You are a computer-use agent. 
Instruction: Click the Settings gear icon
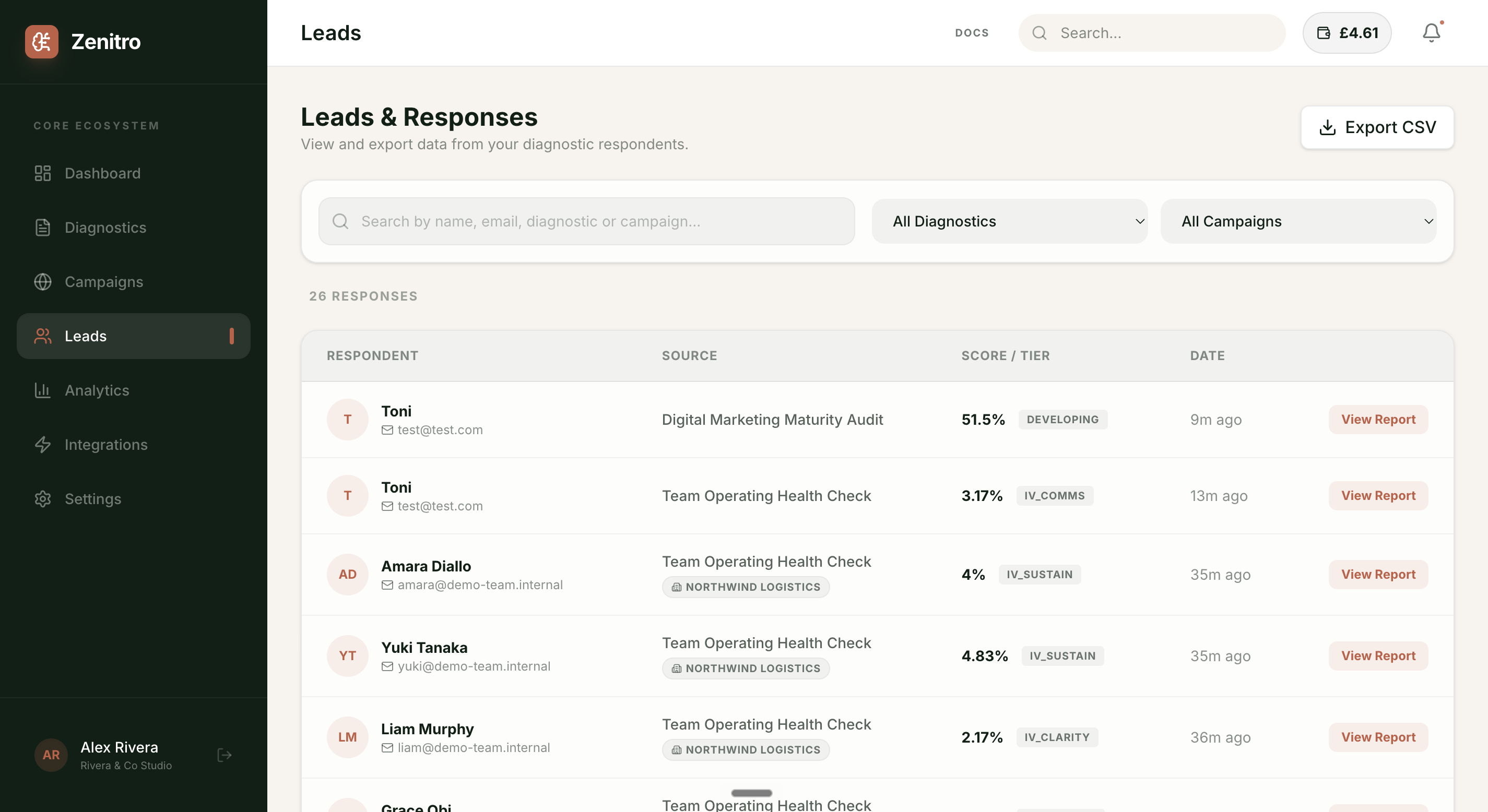(43, 499)
